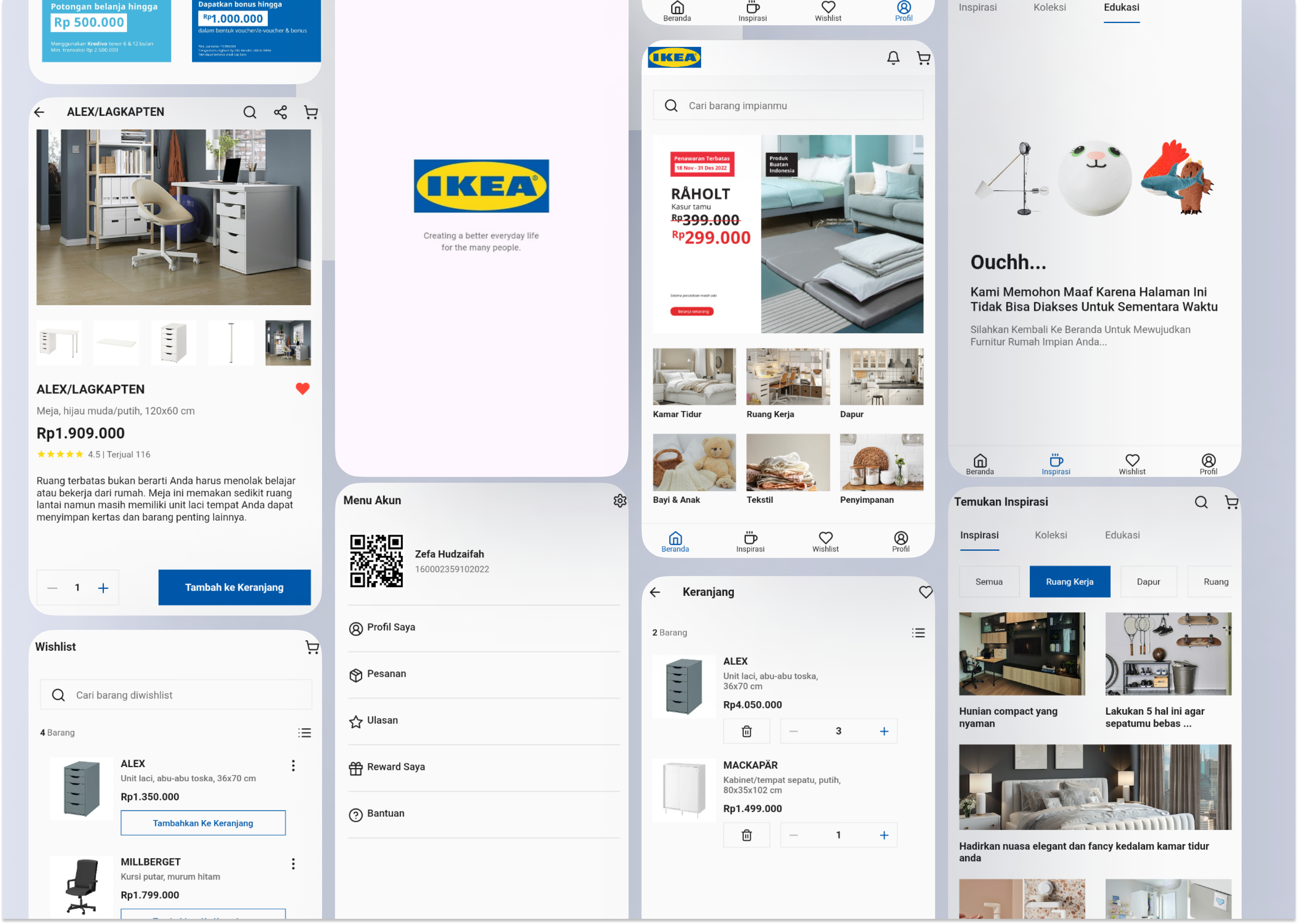
Task: Click the Cari barang impianmu search field
Action: tap(788, 105)
